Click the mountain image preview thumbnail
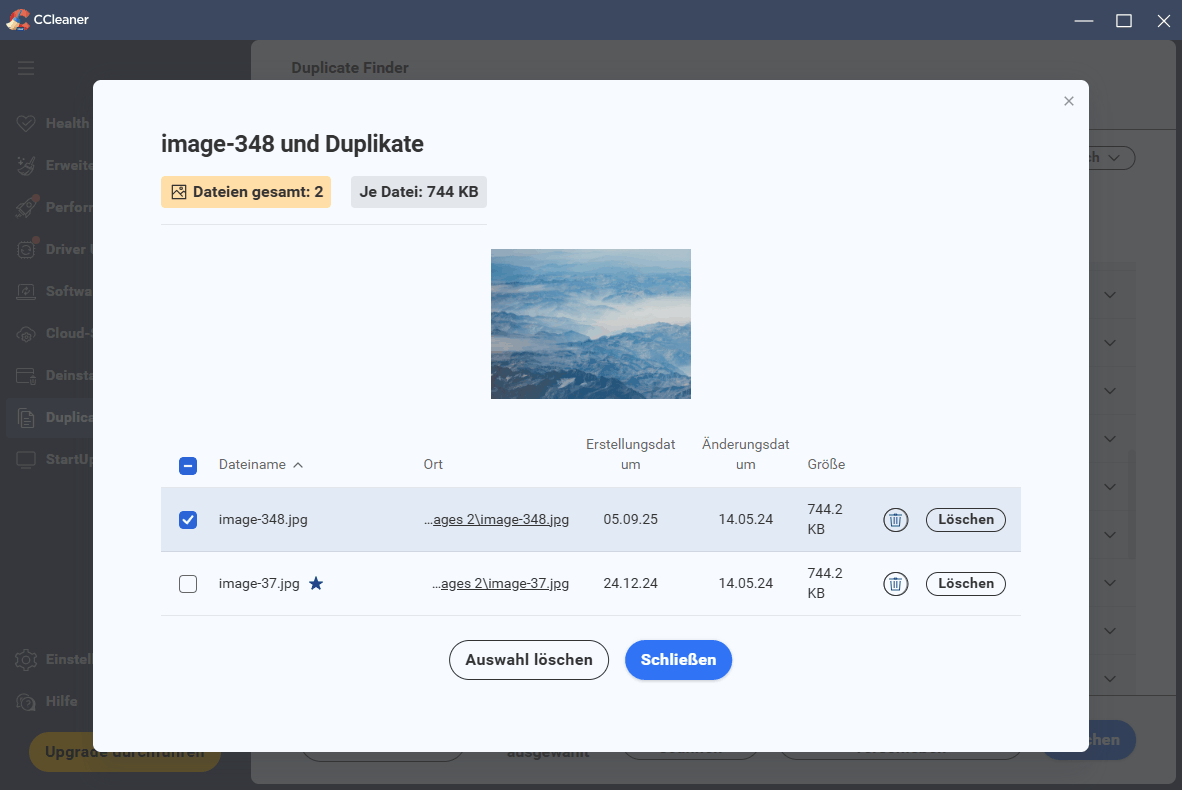 (590, 324)
